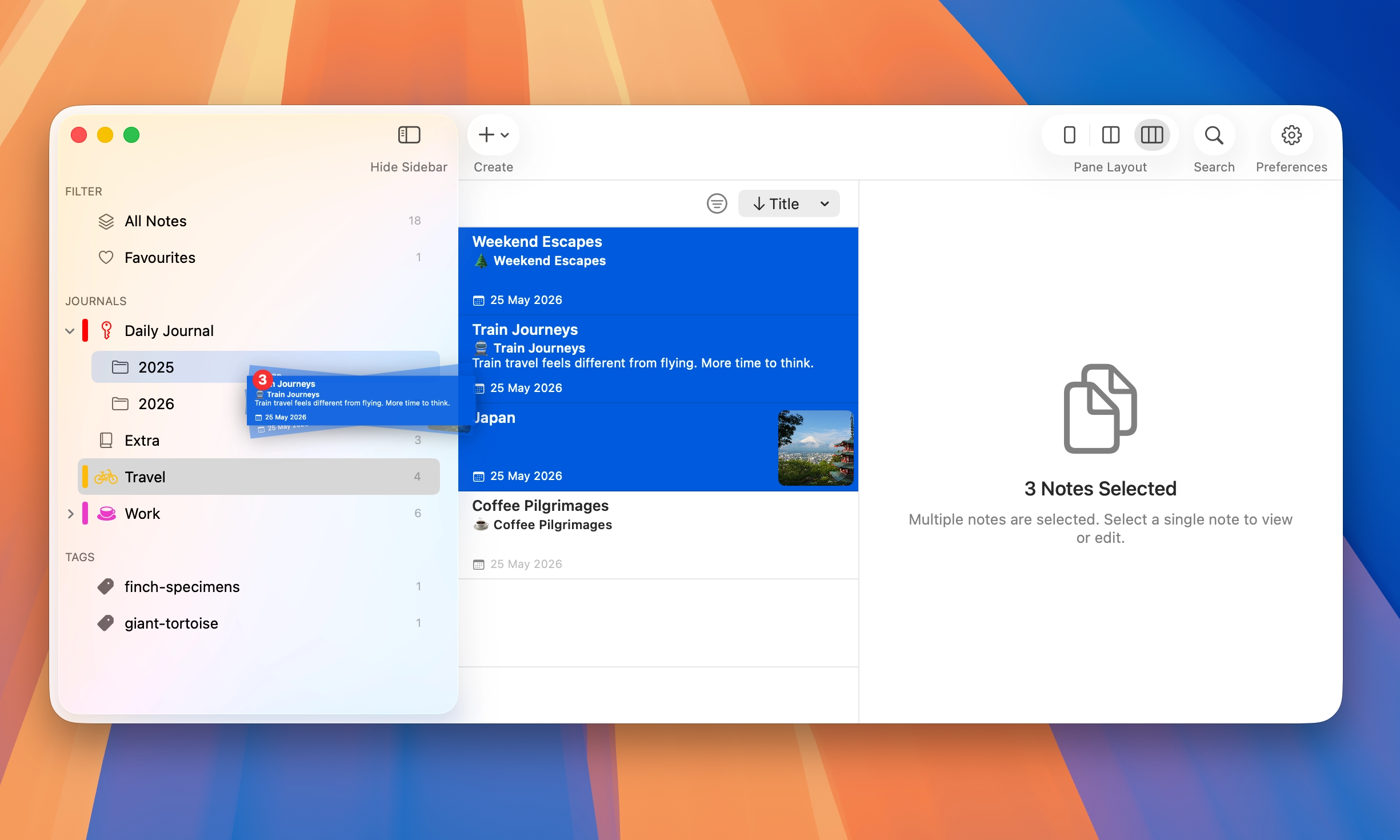Click the finch-specimens tag icon

click(x=106, y=587)
